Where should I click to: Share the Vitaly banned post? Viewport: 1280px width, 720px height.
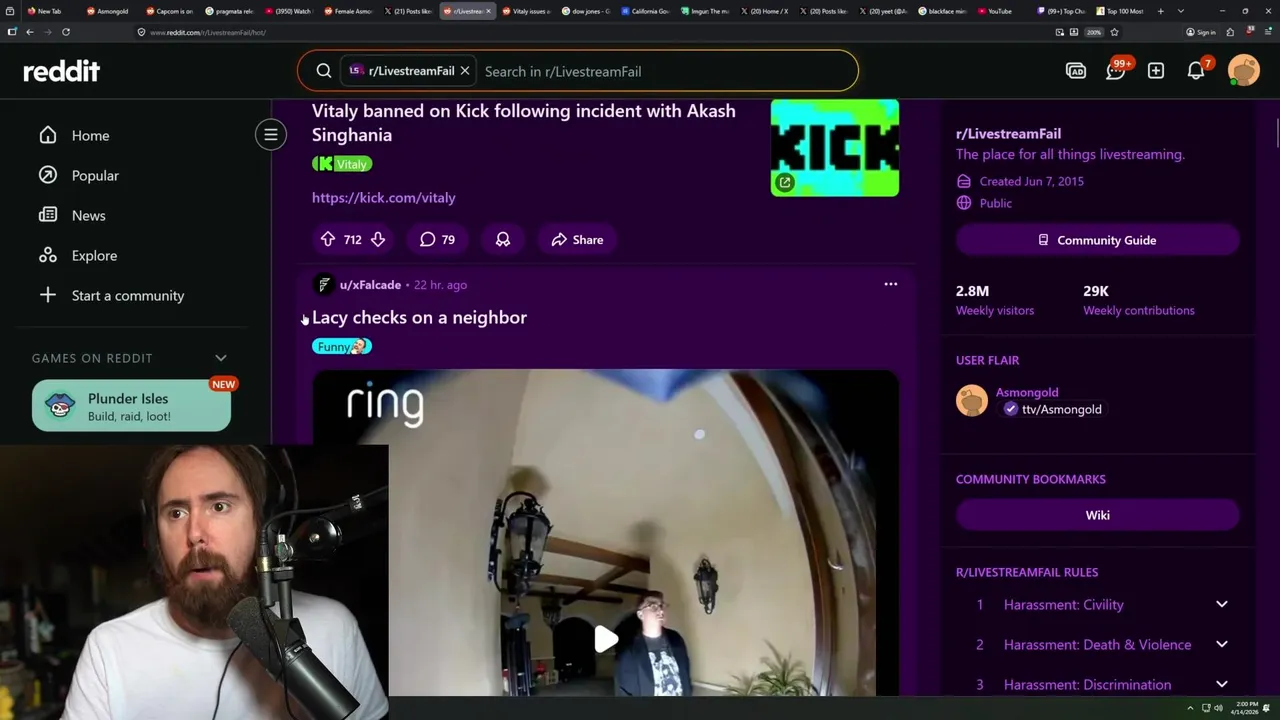577,240
